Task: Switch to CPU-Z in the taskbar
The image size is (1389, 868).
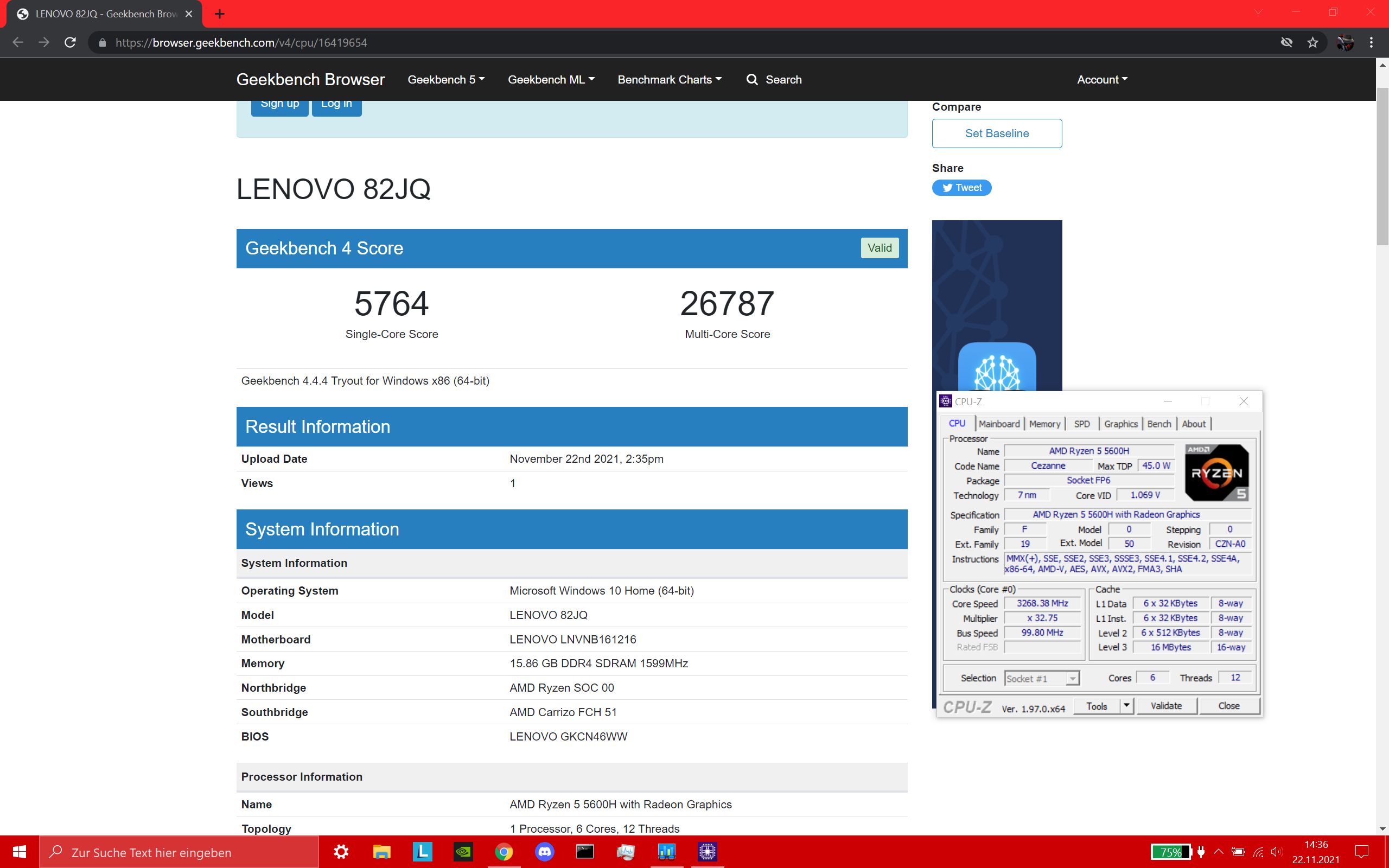Action: click(707, 852)
